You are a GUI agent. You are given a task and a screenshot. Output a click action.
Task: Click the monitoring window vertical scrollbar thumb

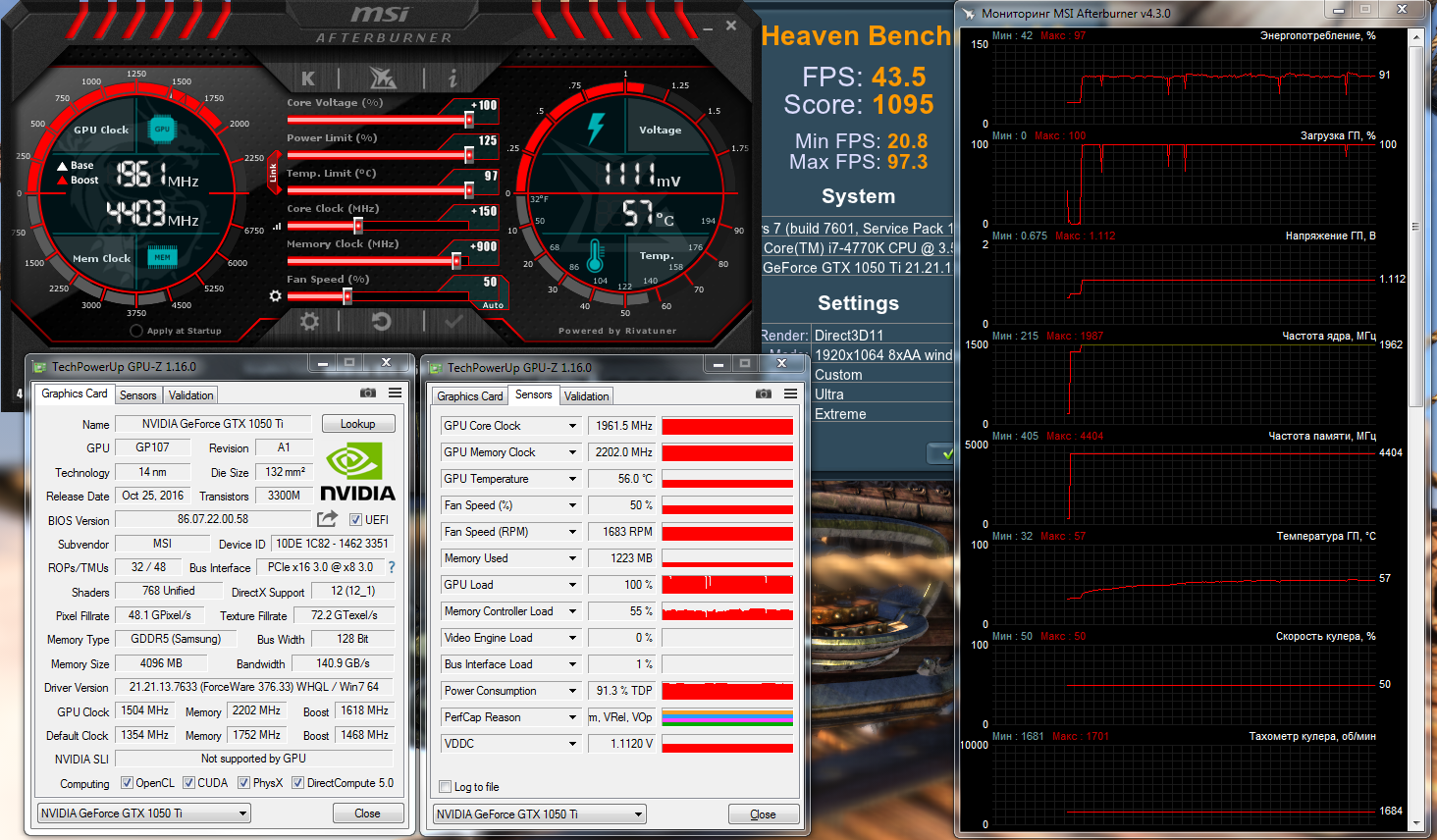click(1415, 228)
